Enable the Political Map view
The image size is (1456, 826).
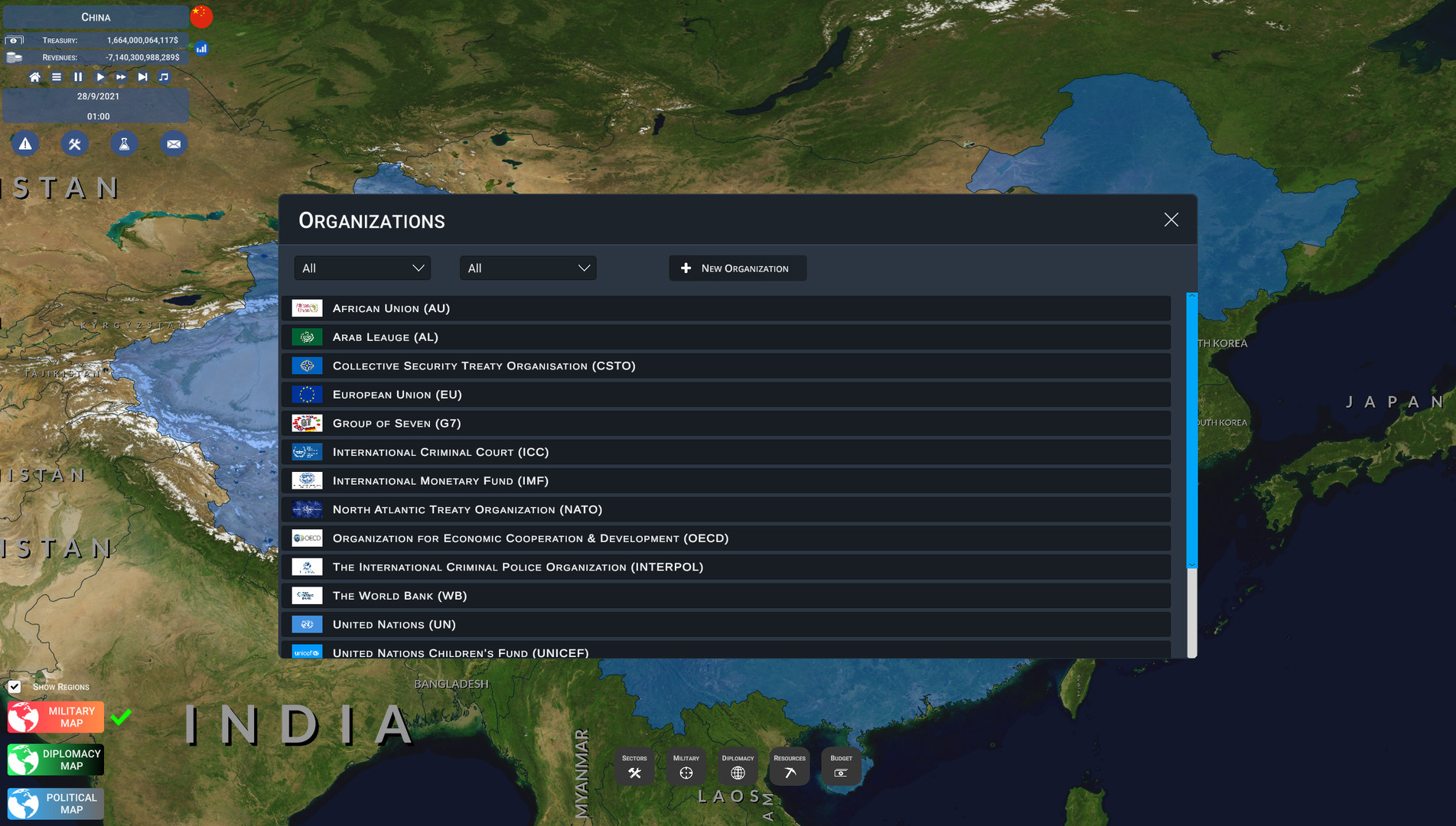(x=56, y=803)
